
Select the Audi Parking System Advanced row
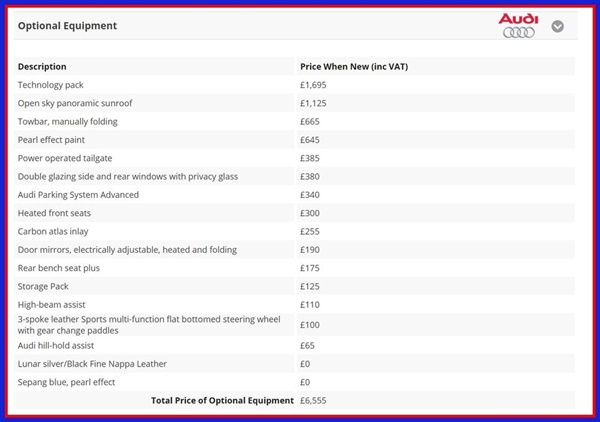point(78,195)
